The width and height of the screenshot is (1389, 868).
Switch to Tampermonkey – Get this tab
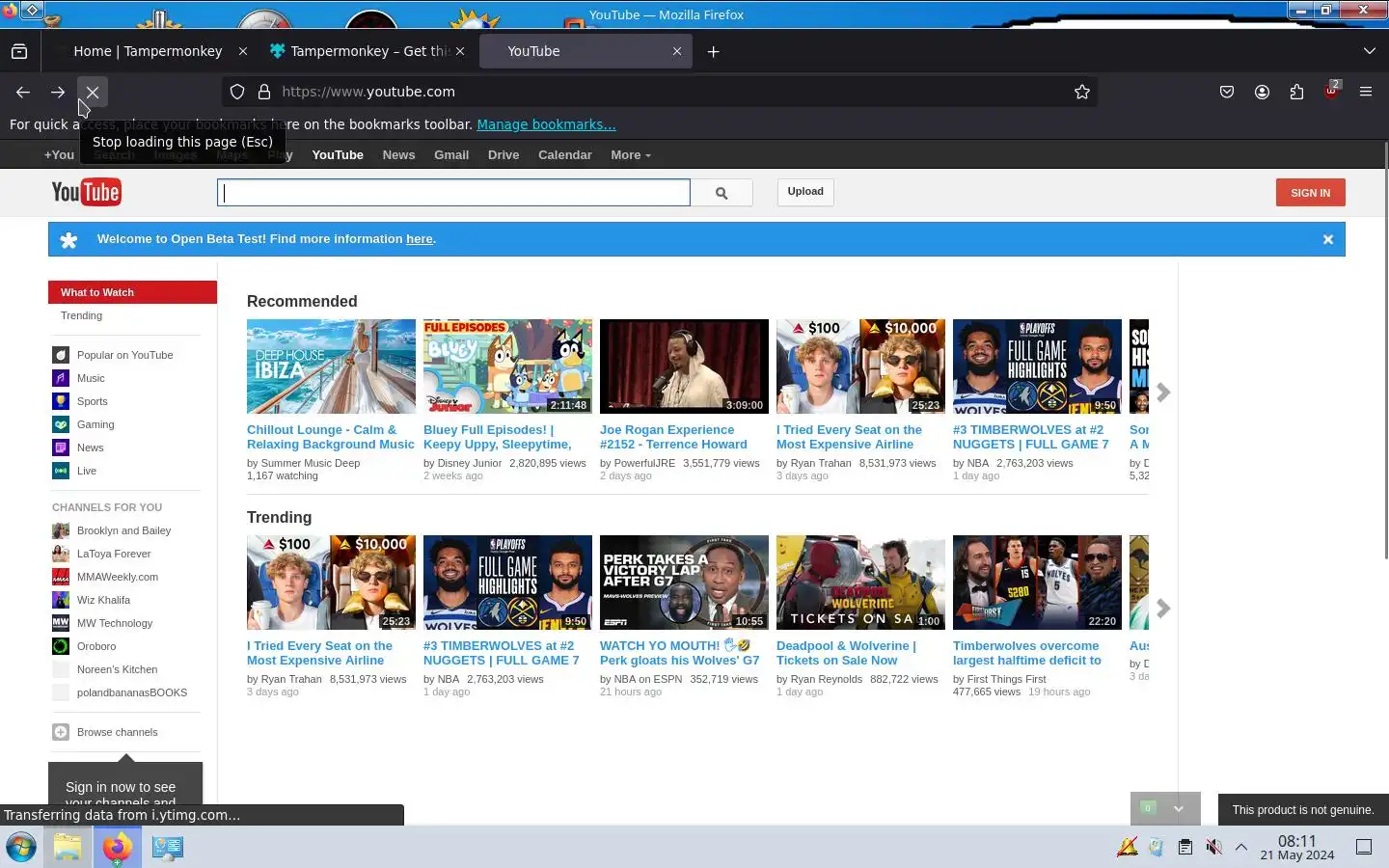pyautogui.click(x=368, y=51)
